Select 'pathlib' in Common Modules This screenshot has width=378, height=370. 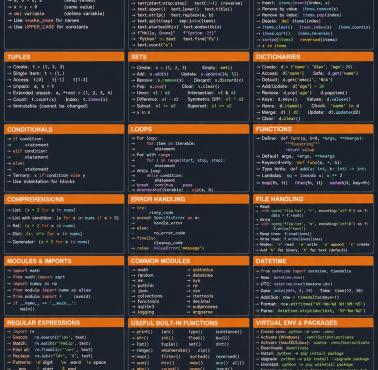click(x=143, y=286)
